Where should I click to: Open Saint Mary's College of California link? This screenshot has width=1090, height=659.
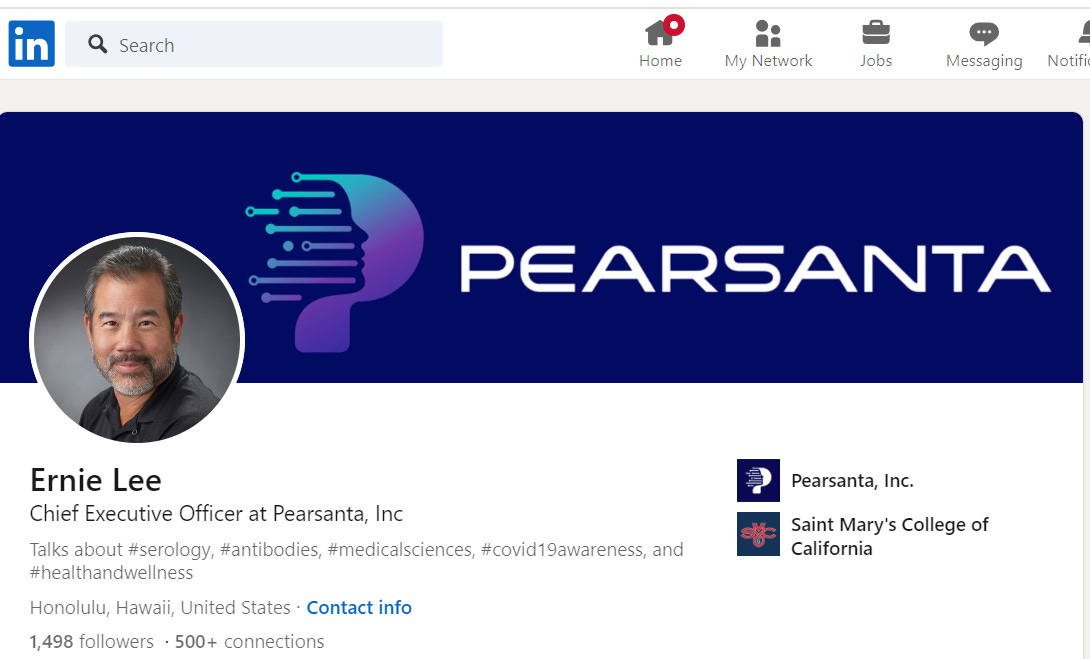click(889, 536)
